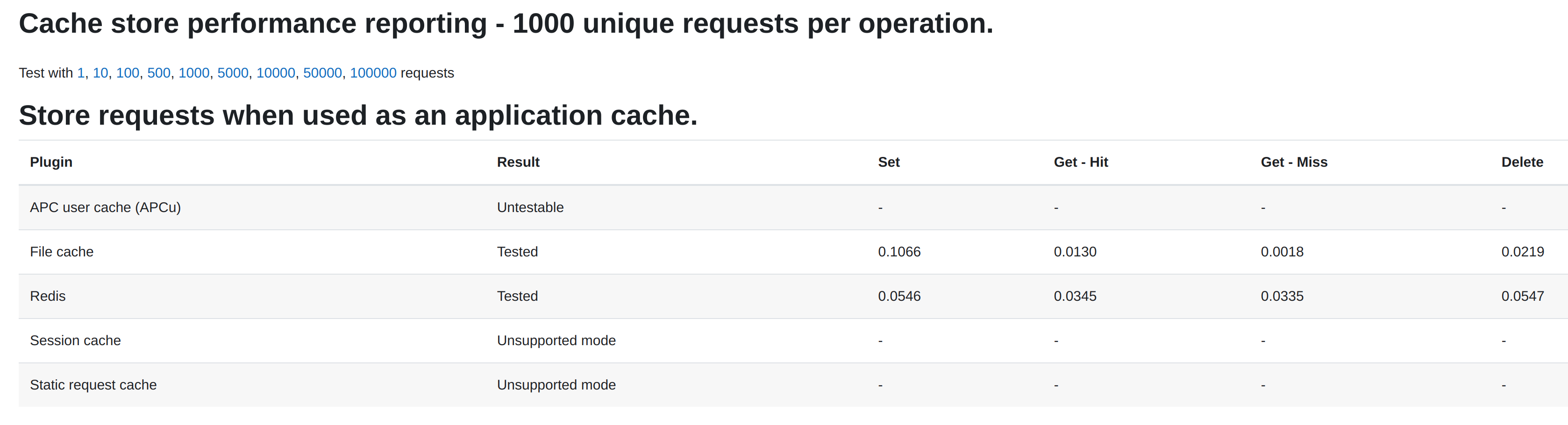Select the 50000 requests link
Screen dimensions: 1568x425
322,73
